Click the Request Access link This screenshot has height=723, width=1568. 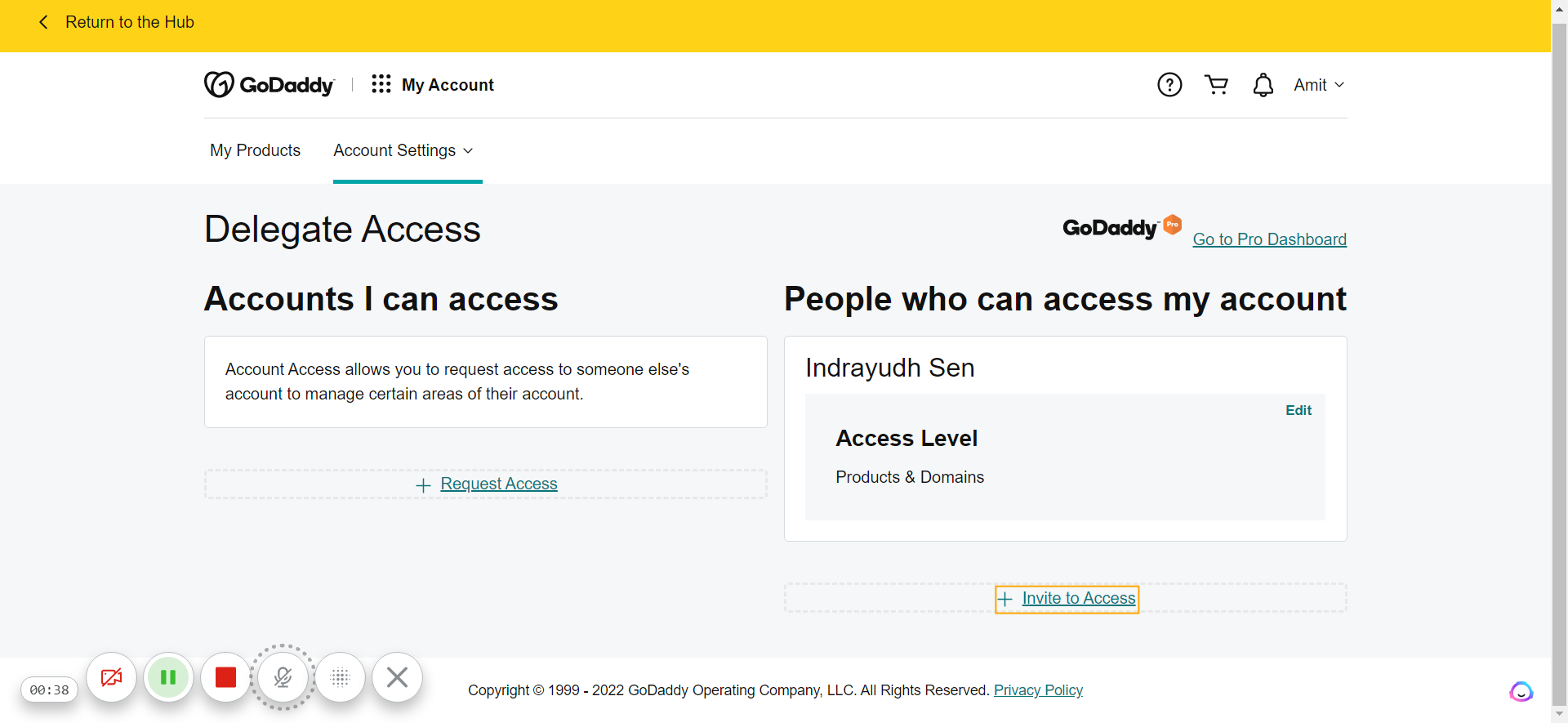pyautogui.click(x=499, y=484)
